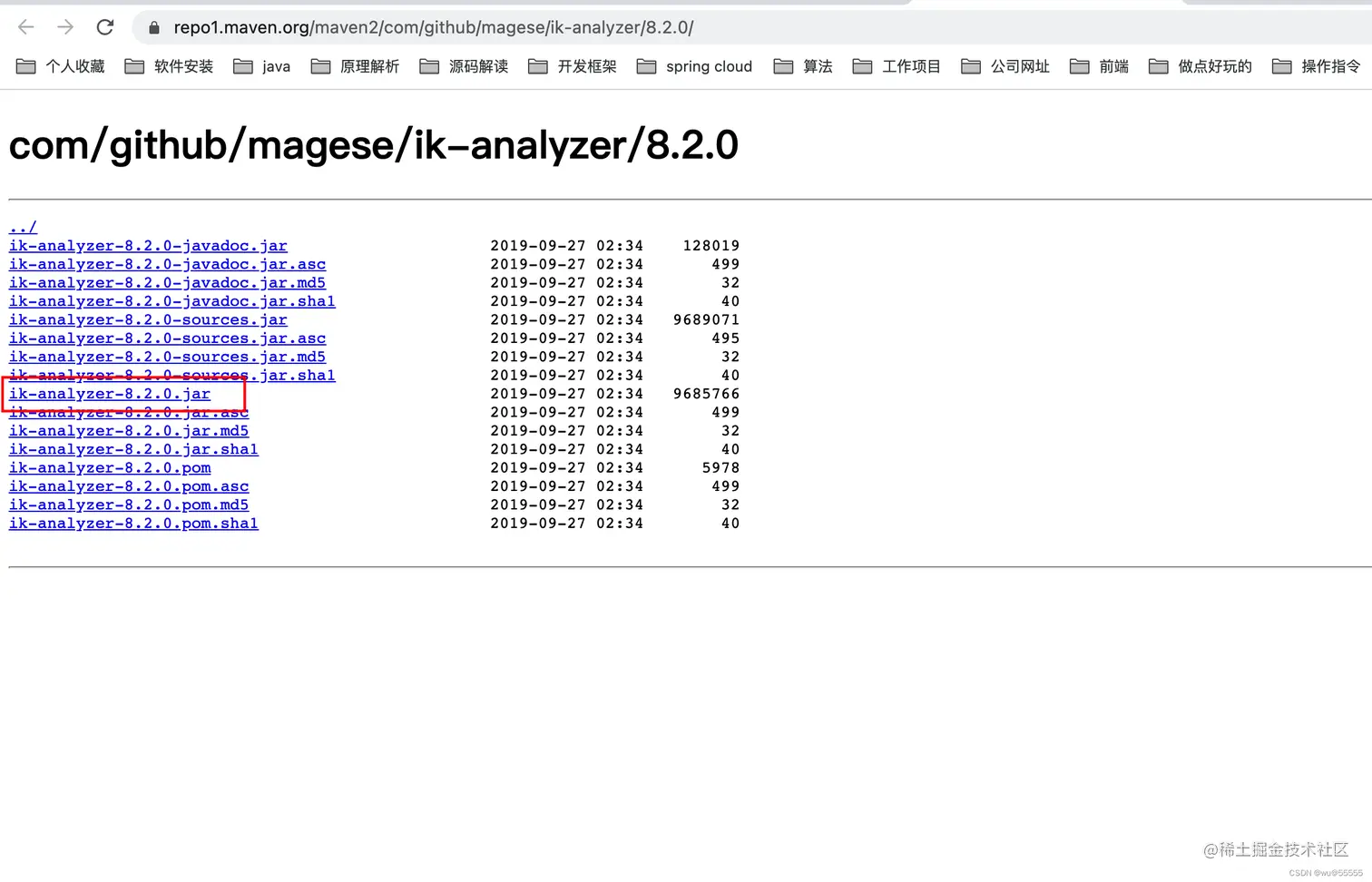Download ik-analyzer-8.2.0-sources.jar
The image size is (1372, 882).
coord(148,319)
